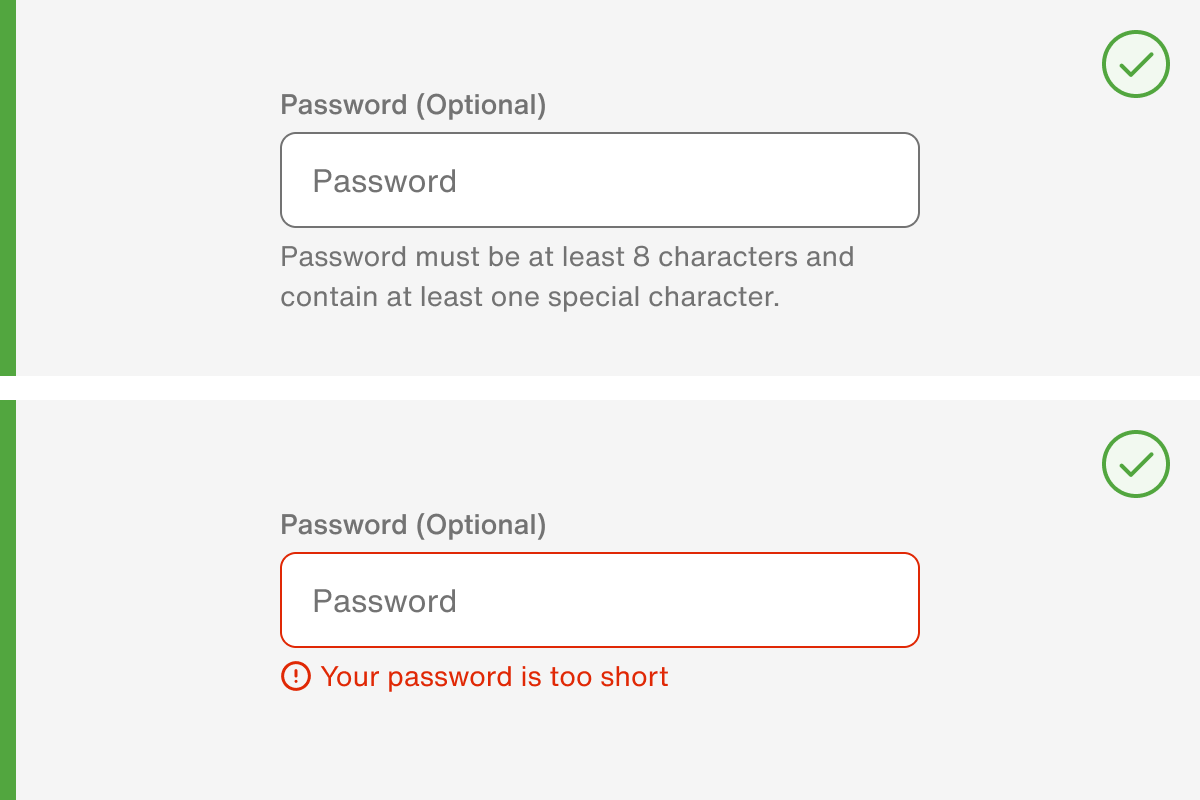Click the top green checkmark circle icon
1200x800 pixels.
pyautogui.click(x=1135, y=64)
